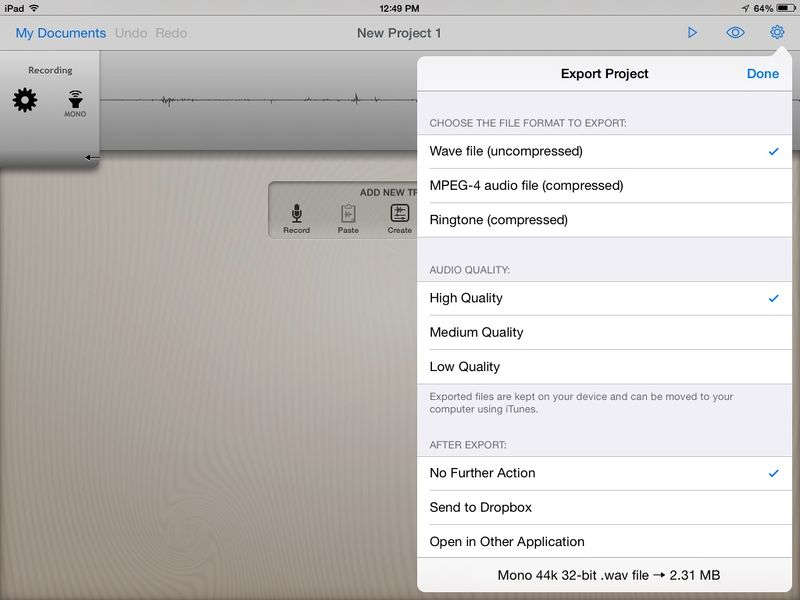The height and width of the screenshot is (600, 800).
Task: Toggle the eye visibility icon
Action: pos(735,33)
